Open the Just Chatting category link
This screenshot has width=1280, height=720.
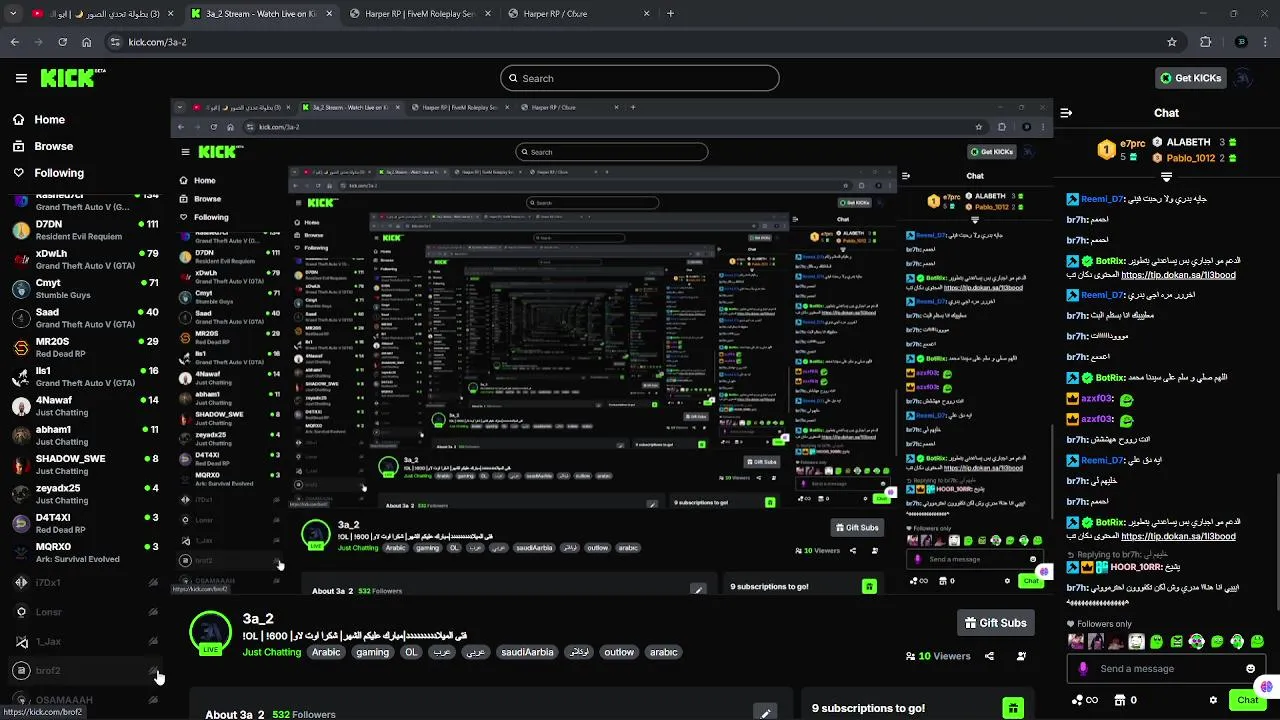coord(271,652)
